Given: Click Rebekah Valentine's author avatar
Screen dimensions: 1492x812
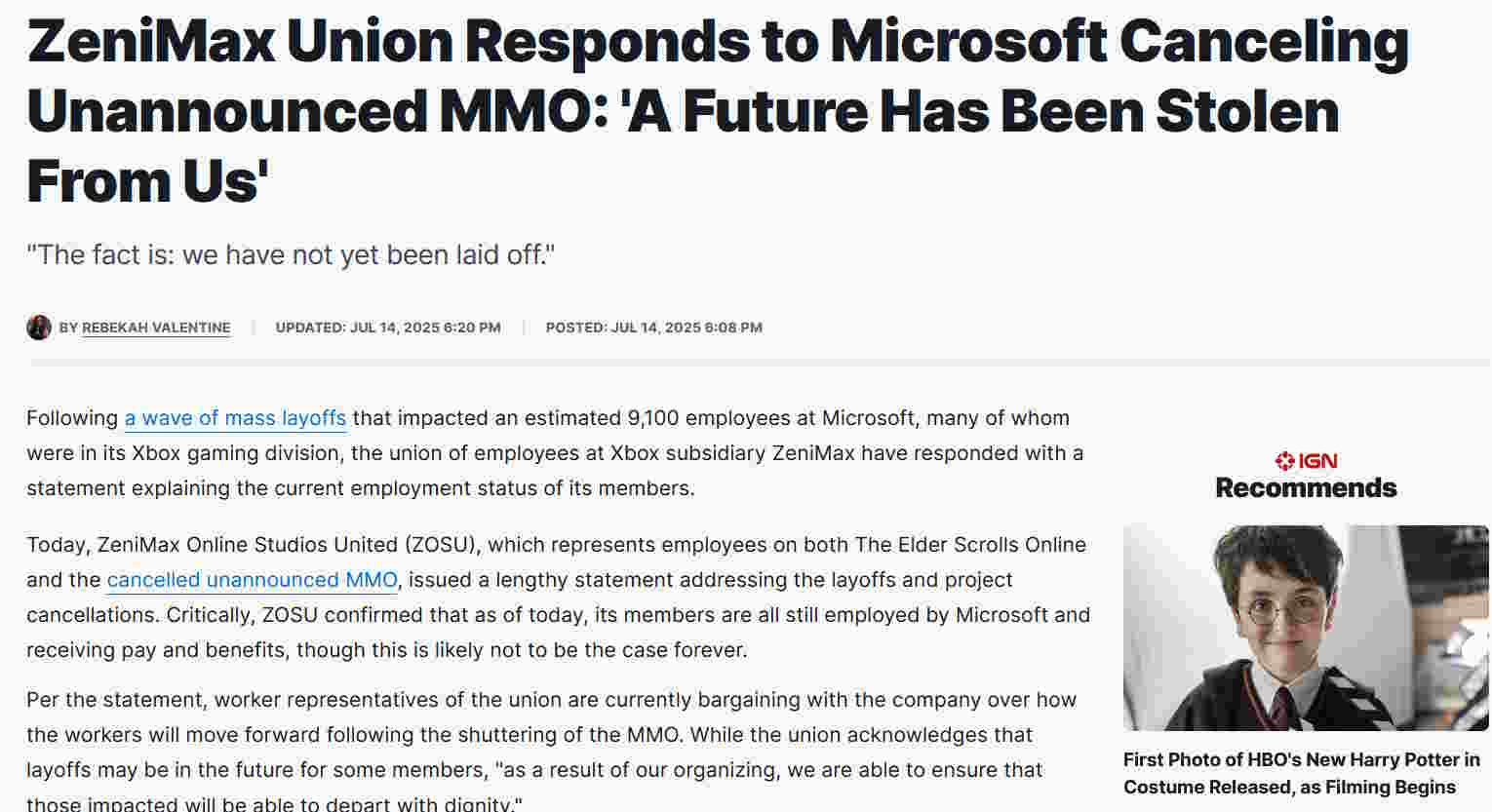Looking at the screenshot, I should coord(39,328).
